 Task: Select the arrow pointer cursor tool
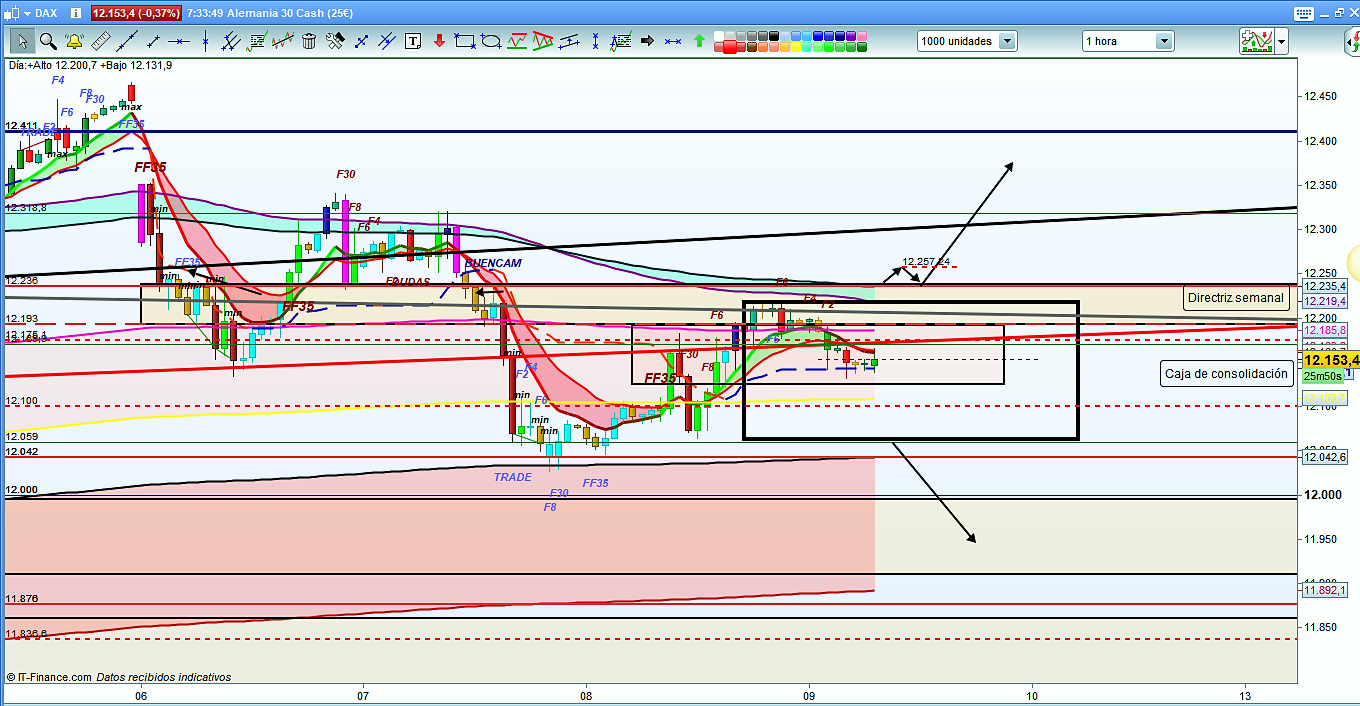point(21,41)
